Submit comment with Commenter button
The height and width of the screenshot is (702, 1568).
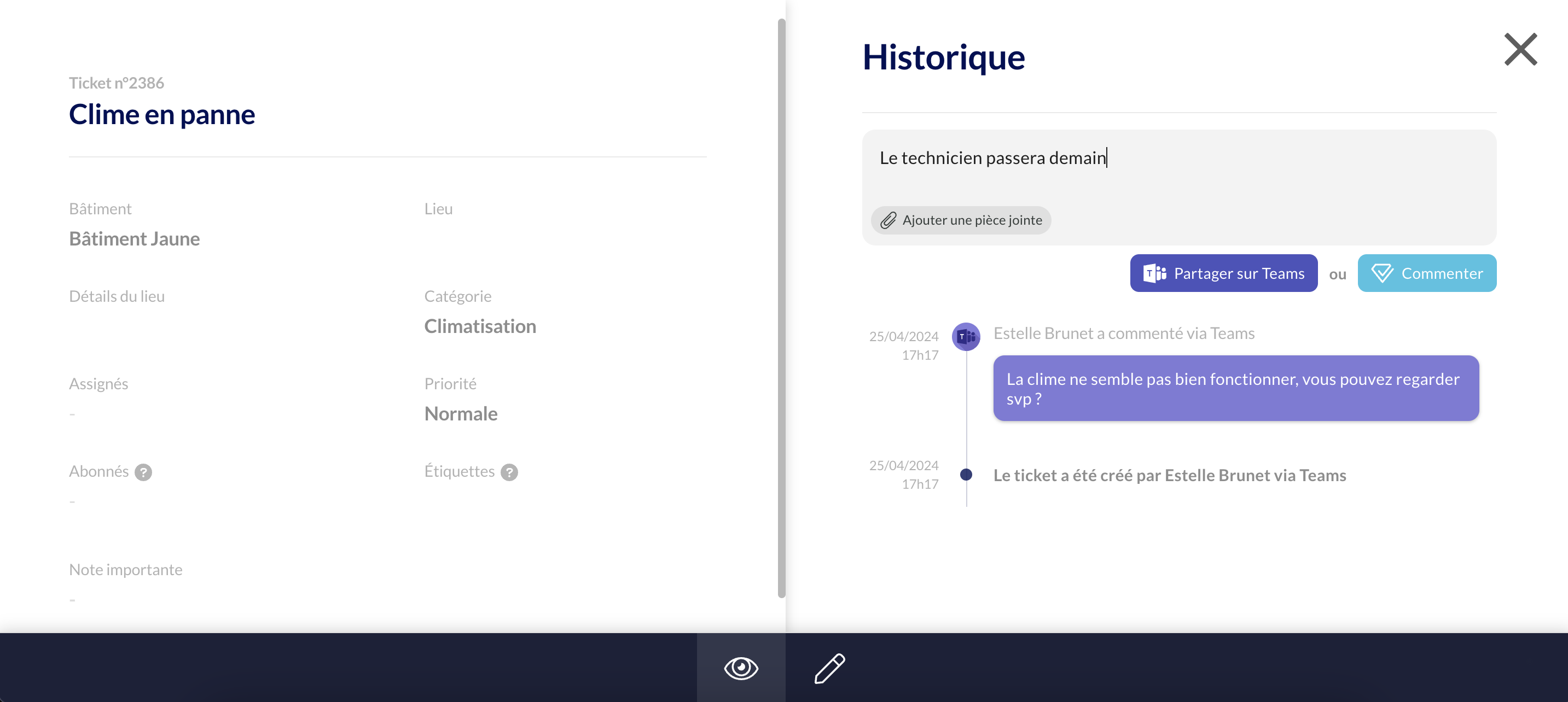[1426, 273]
